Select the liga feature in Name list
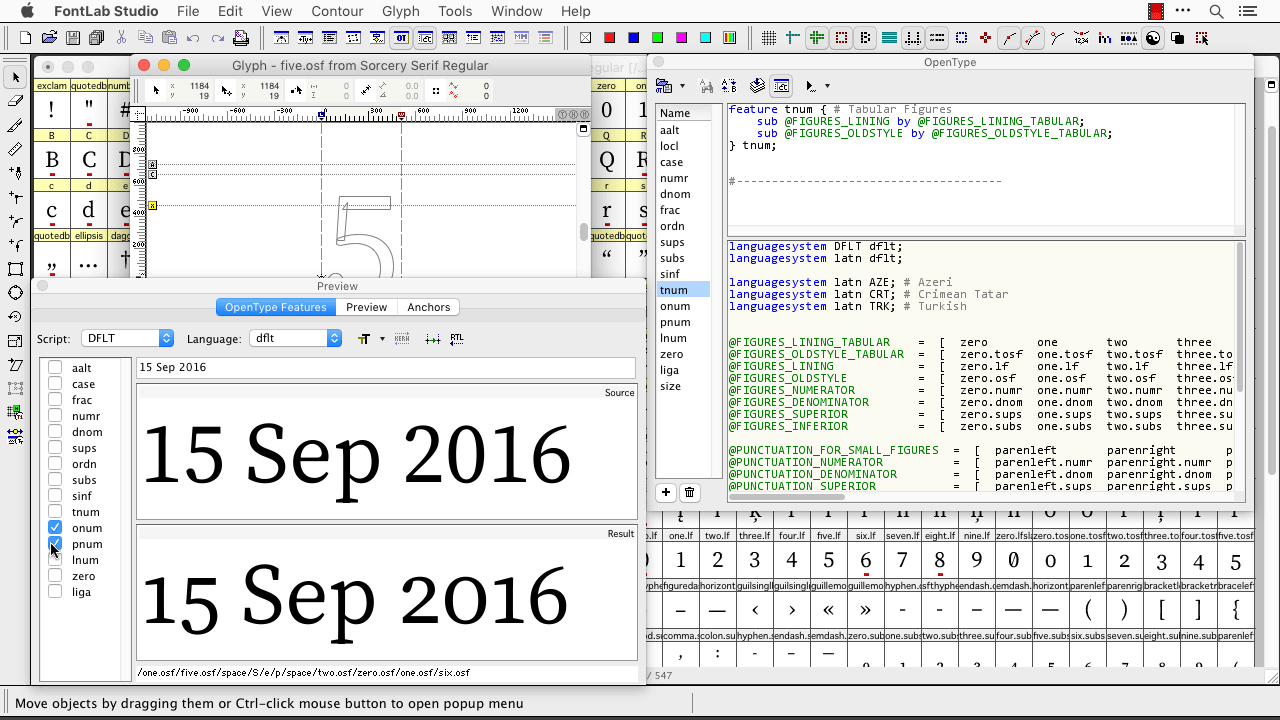1280x720 pixels. tap(683, 370)
